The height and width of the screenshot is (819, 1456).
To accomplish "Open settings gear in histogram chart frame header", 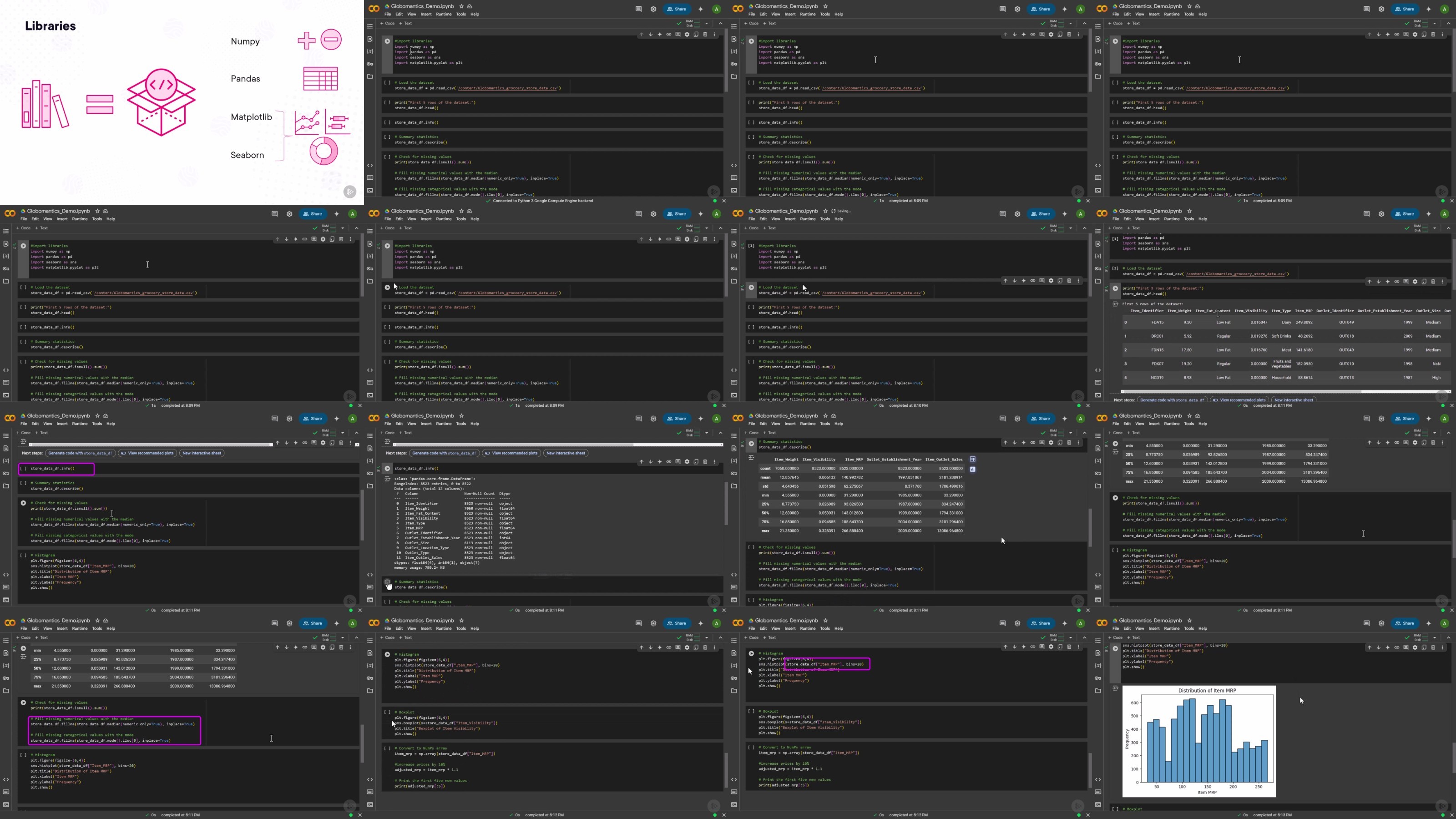I will pyautogui.click(x=1381, y=623).
